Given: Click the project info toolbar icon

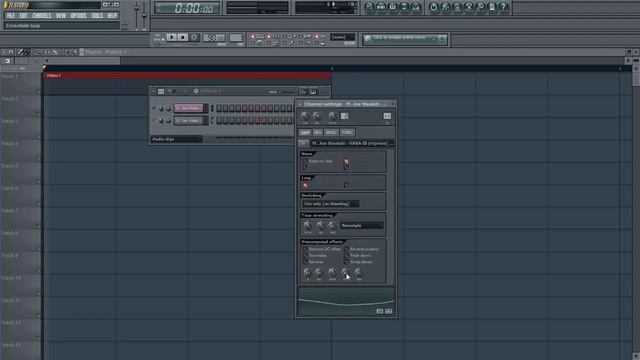Looking at the screenshot, I should pyautogui.click(x=492, y=7).
